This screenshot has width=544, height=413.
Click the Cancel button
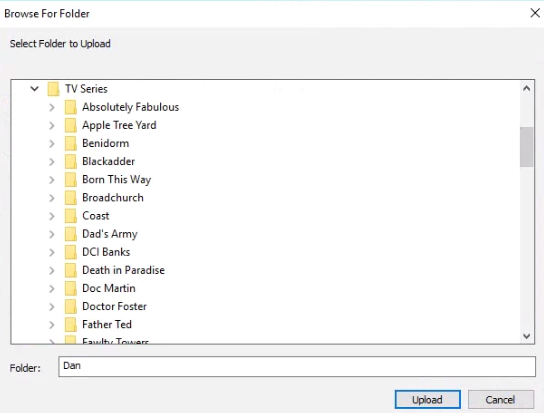[x=500, y=399]
